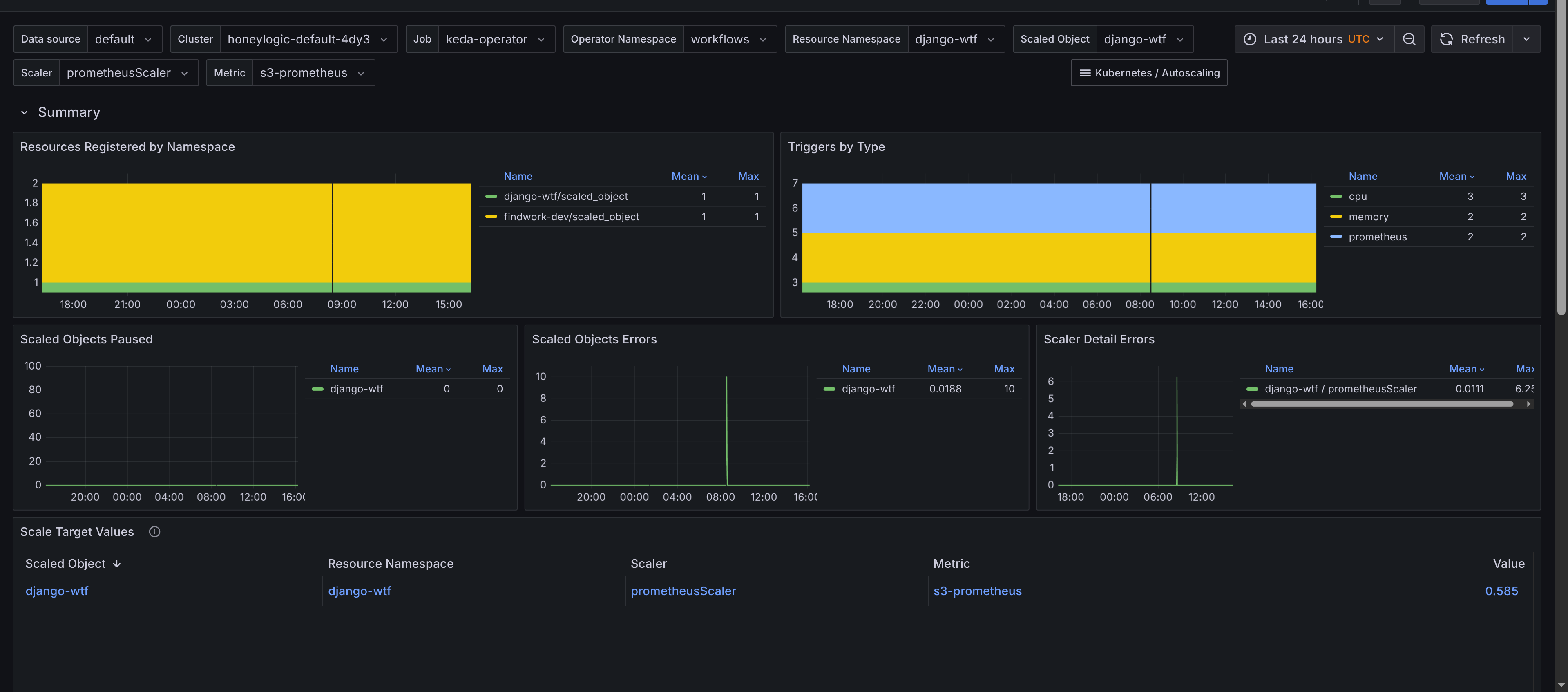
Task: Open the django-wtf link in Scale Target Values
Action: (x=57, y=590)
